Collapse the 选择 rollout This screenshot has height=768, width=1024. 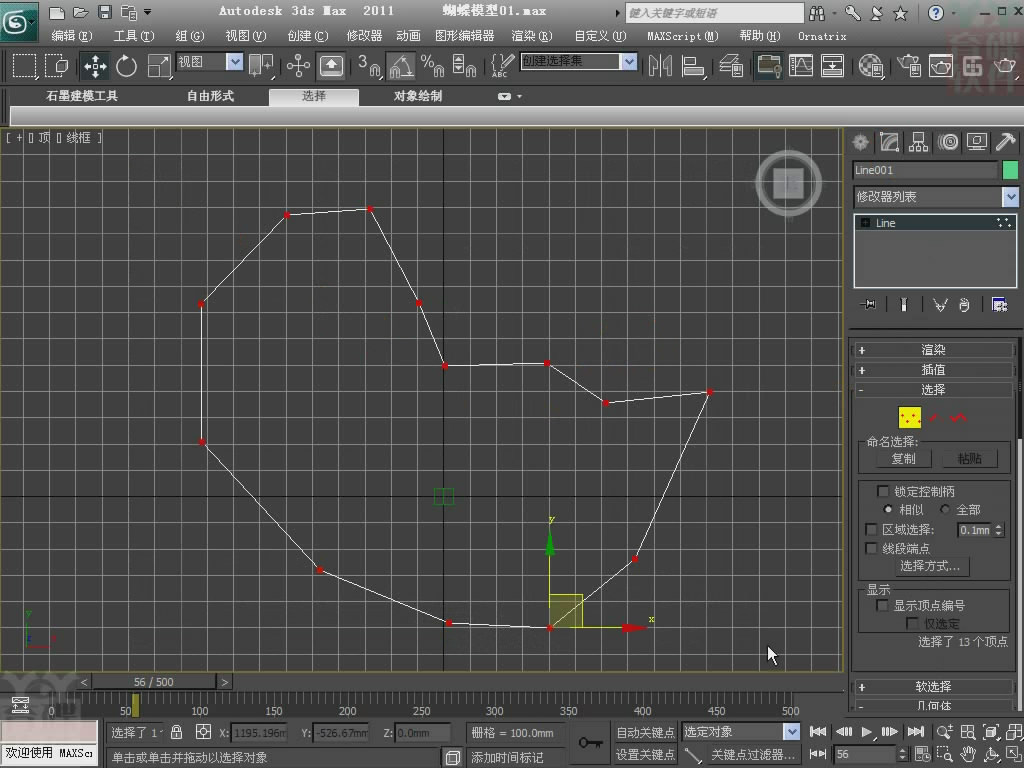tap(934, 390)
